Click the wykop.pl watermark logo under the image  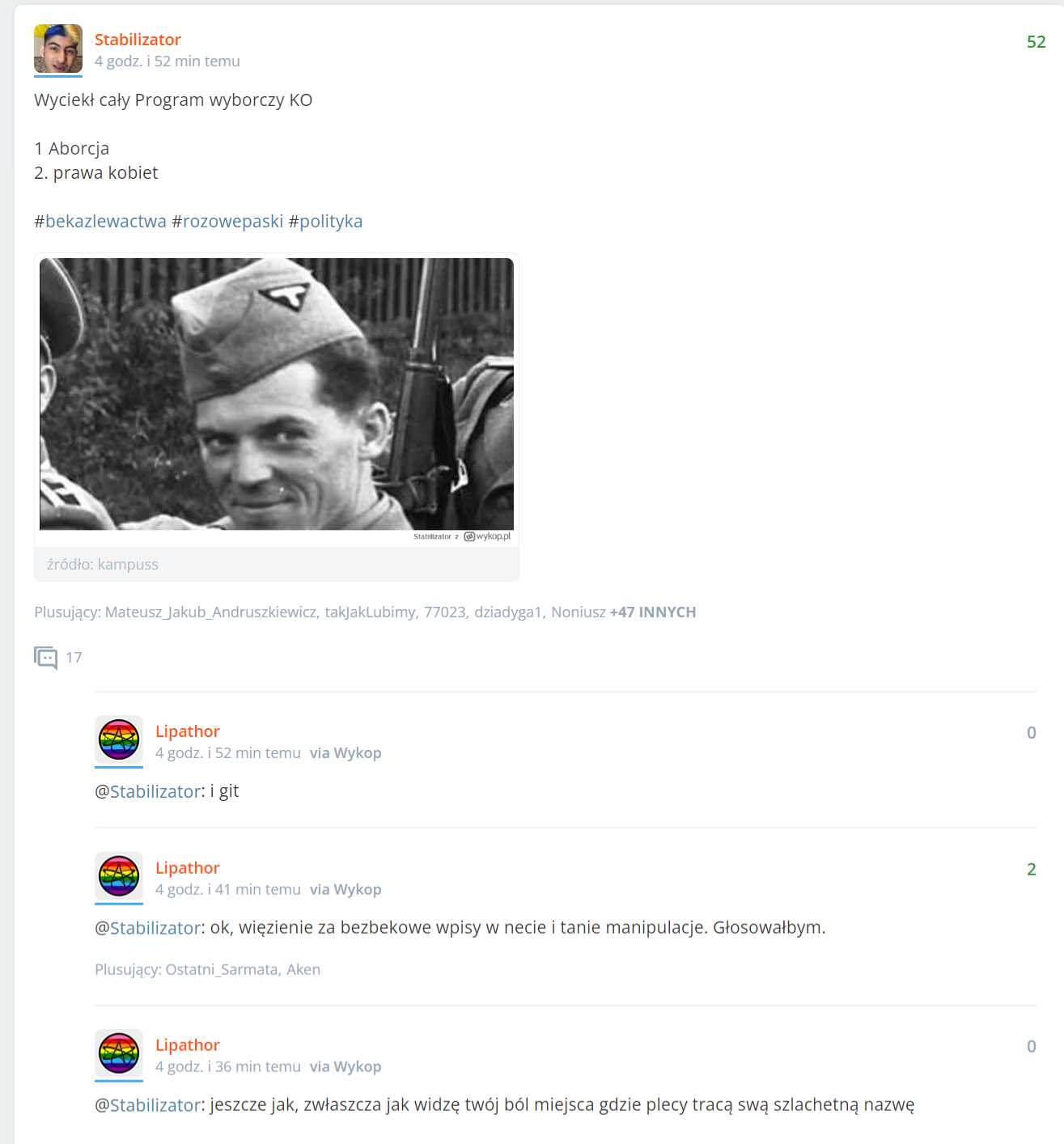[x=487, y=536]
